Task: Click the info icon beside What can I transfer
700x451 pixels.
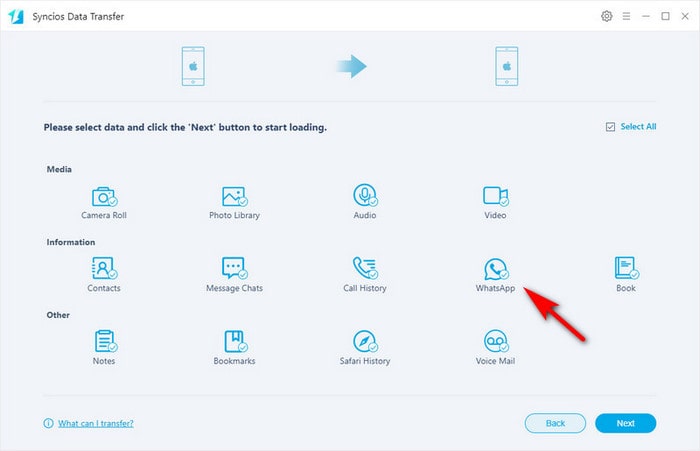Action: (x=48, y=423)
